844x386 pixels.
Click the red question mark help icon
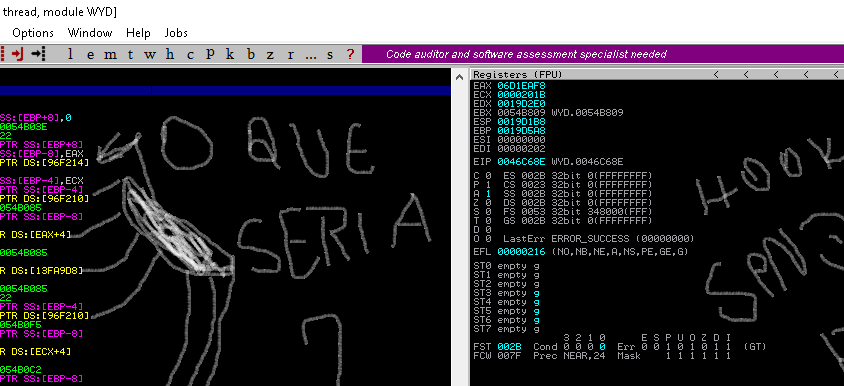pyautogui.click(x=350, y=54)
